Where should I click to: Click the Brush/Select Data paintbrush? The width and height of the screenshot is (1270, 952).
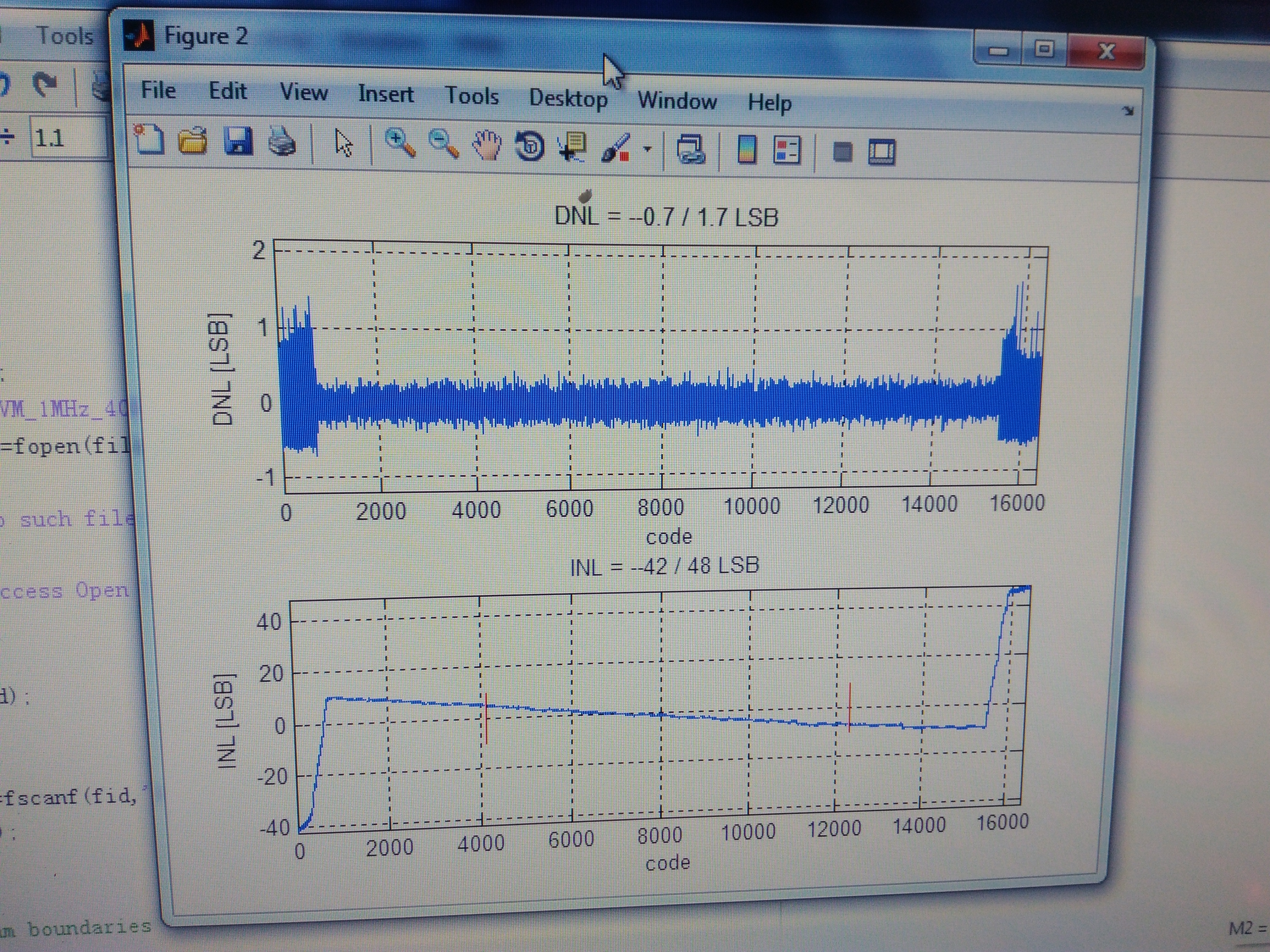[615, 148]
